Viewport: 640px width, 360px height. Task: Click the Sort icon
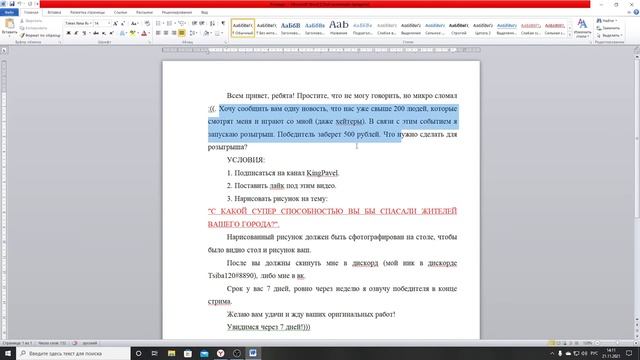[x=212, y=24]
